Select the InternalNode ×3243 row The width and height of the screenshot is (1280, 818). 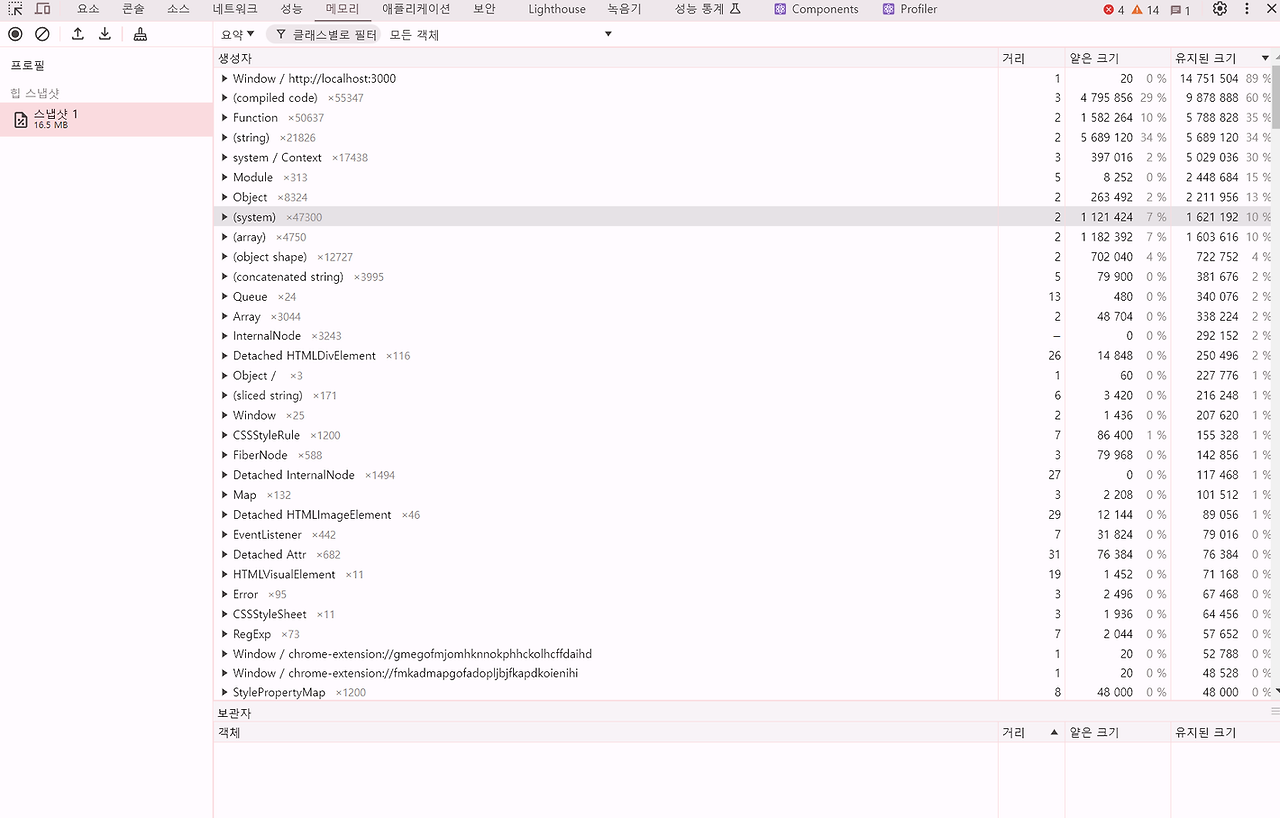pos(743,336)
